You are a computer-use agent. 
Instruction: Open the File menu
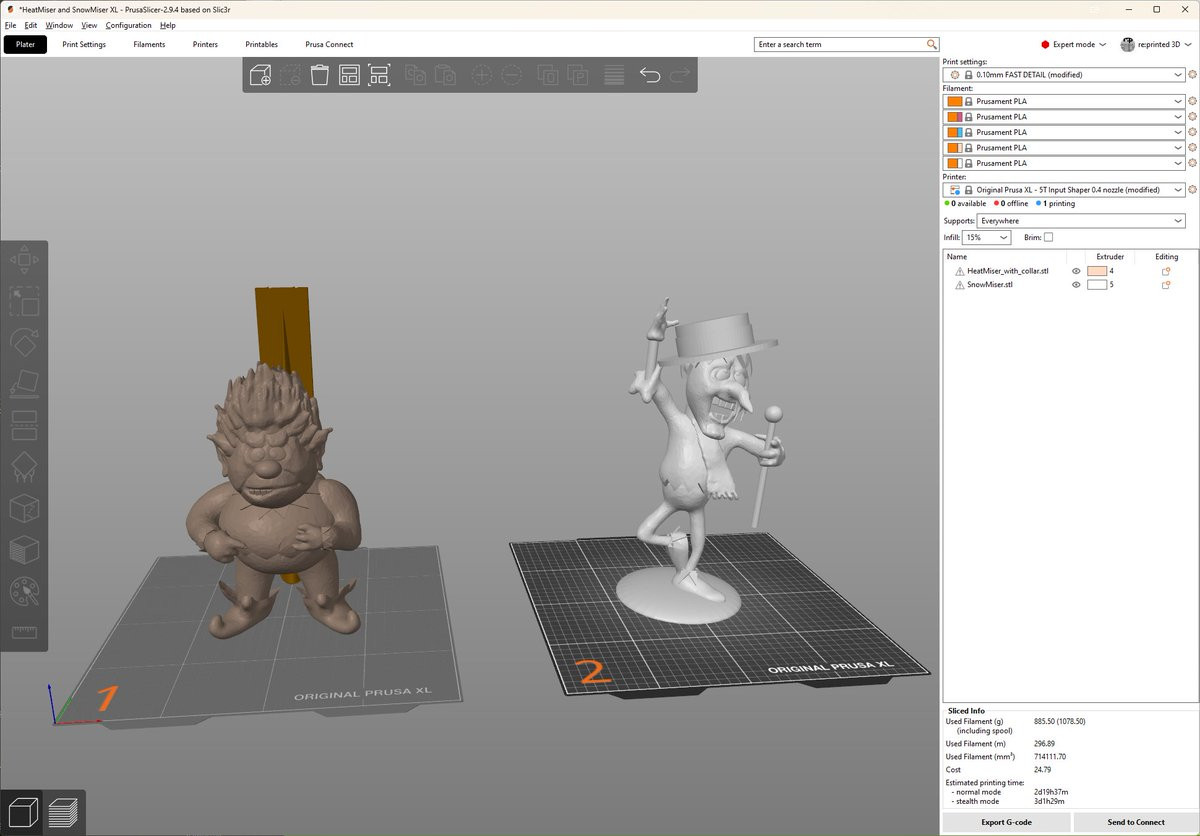(x=10, y=25)
